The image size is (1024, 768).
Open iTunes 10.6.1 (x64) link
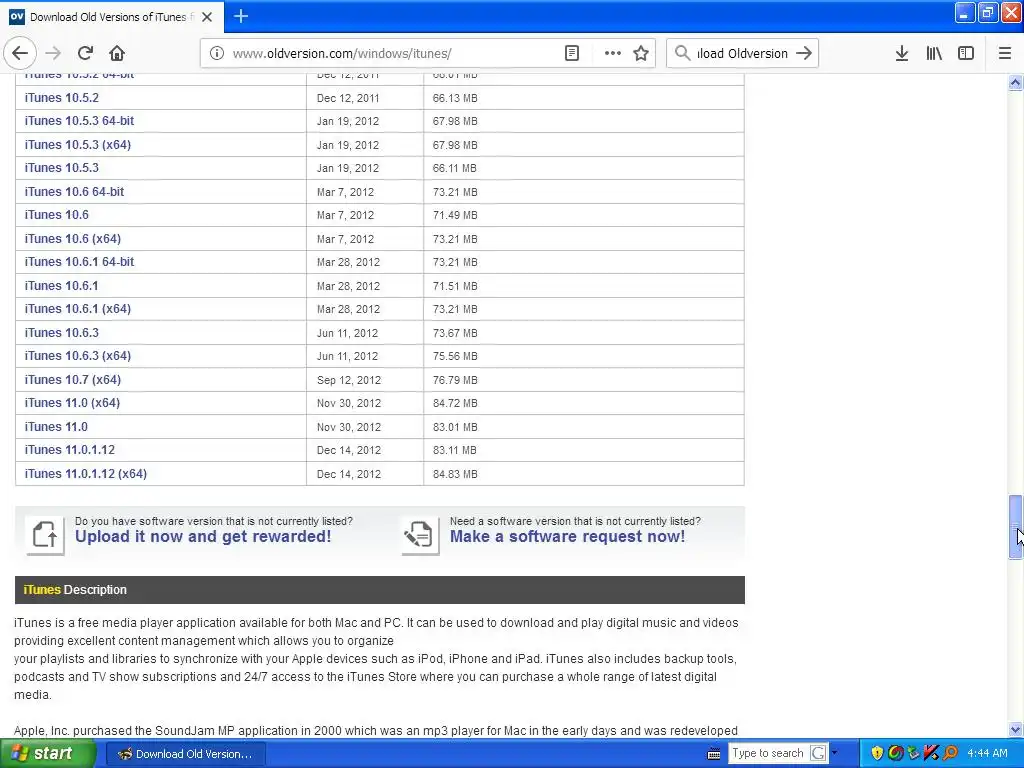click(x=78, y=309)
